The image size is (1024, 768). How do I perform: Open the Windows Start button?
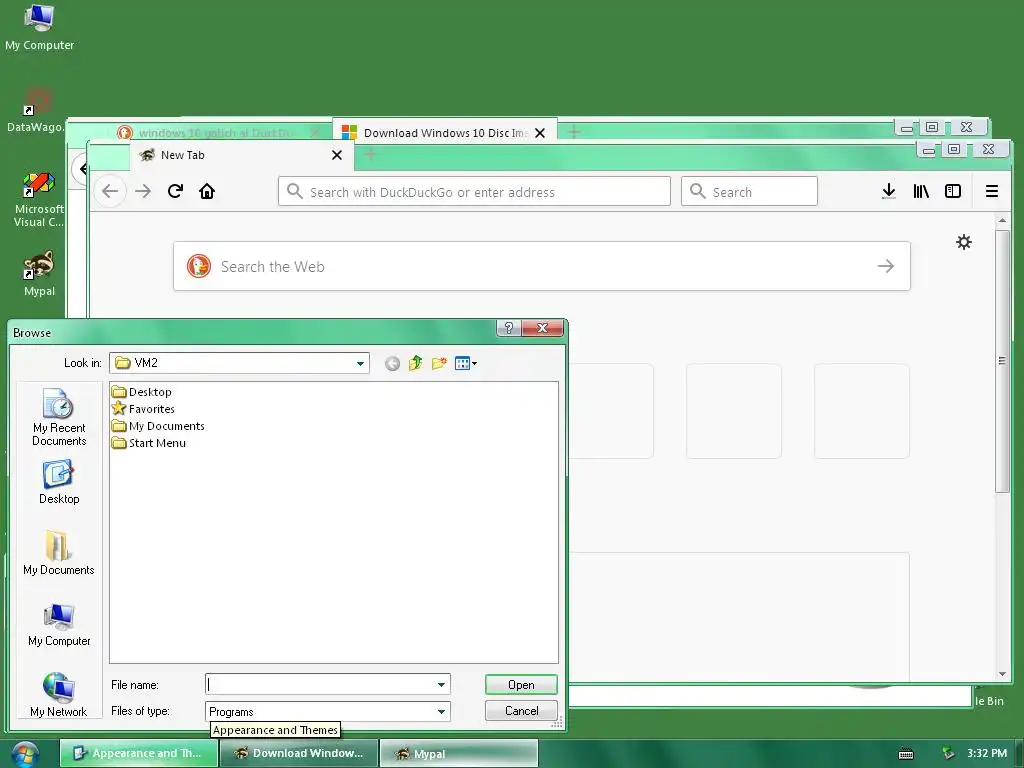24,754
